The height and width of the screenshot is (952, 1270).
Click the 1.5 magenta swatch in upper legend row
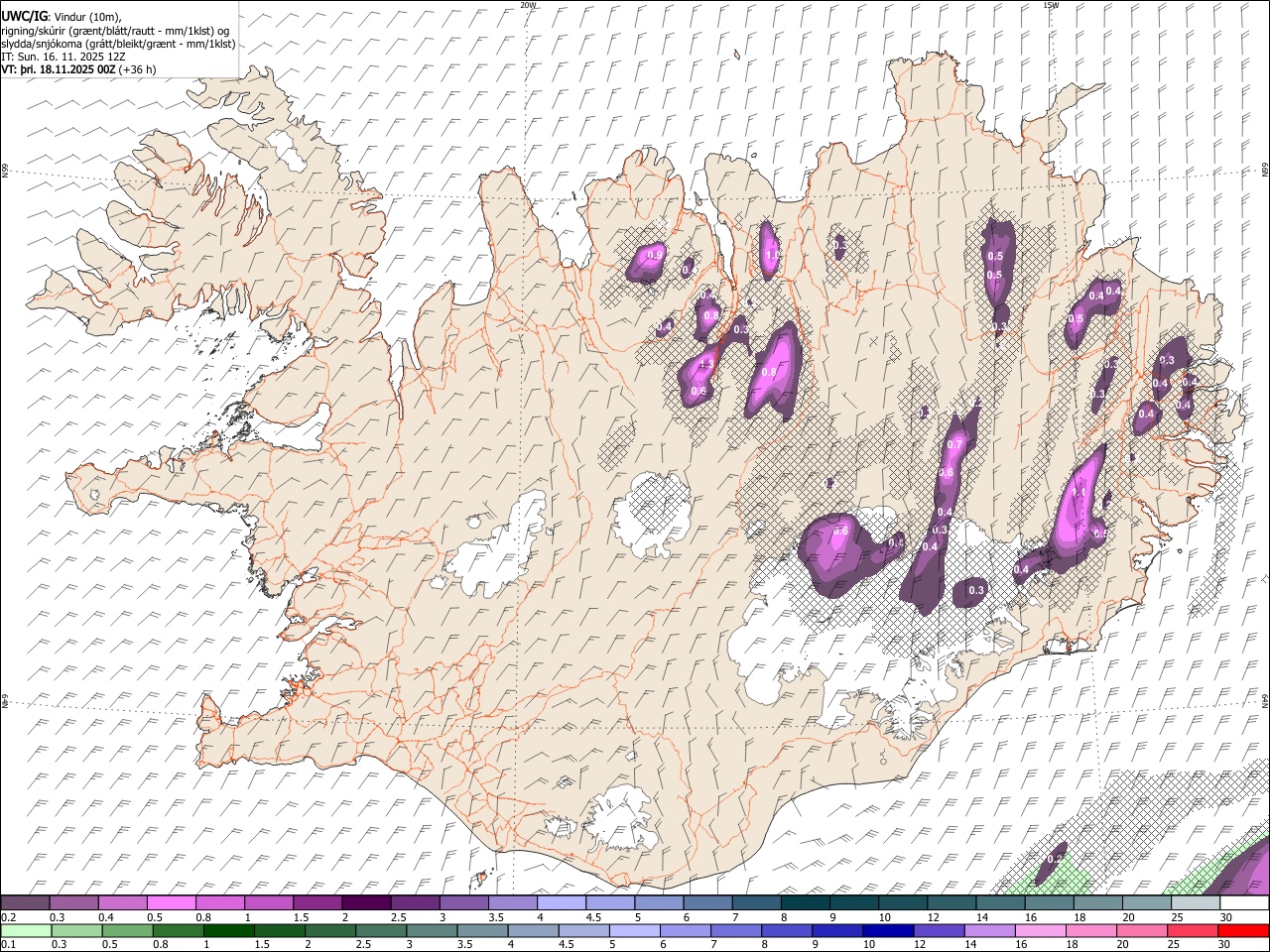pos(317,903)
